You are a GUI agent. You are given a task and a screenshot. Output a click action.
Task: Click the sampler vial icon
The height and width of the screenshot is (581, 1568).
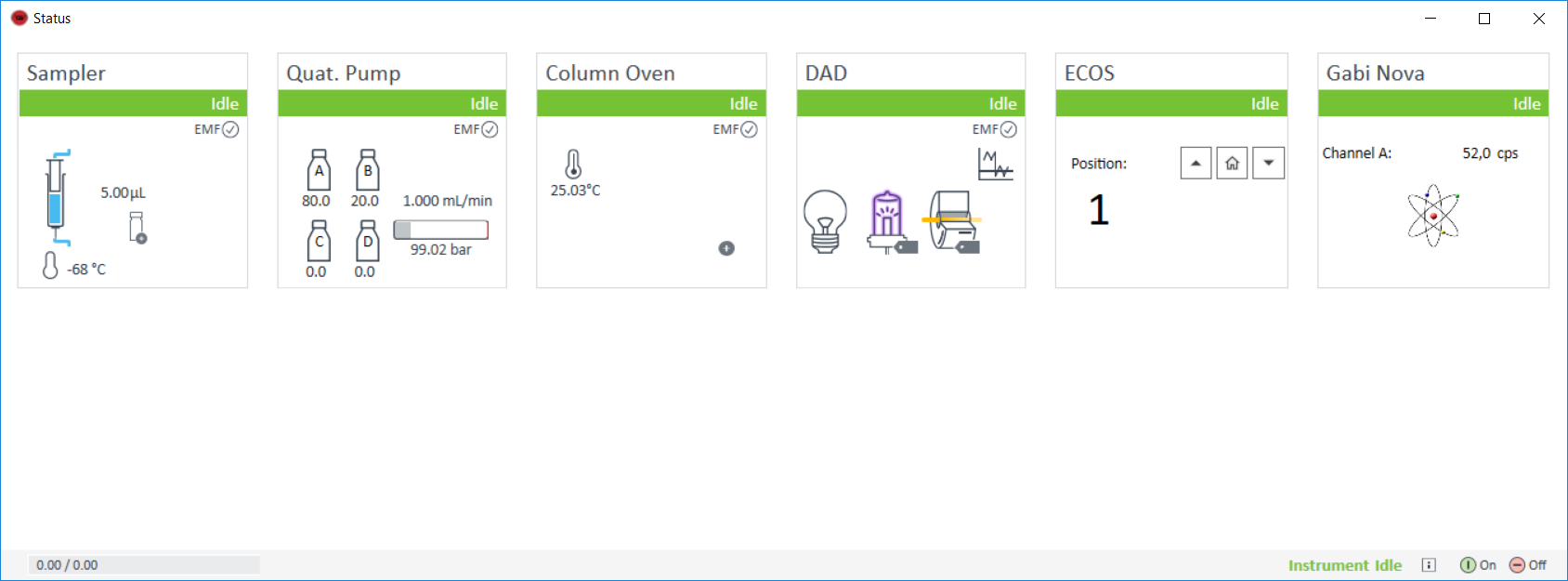137,228
